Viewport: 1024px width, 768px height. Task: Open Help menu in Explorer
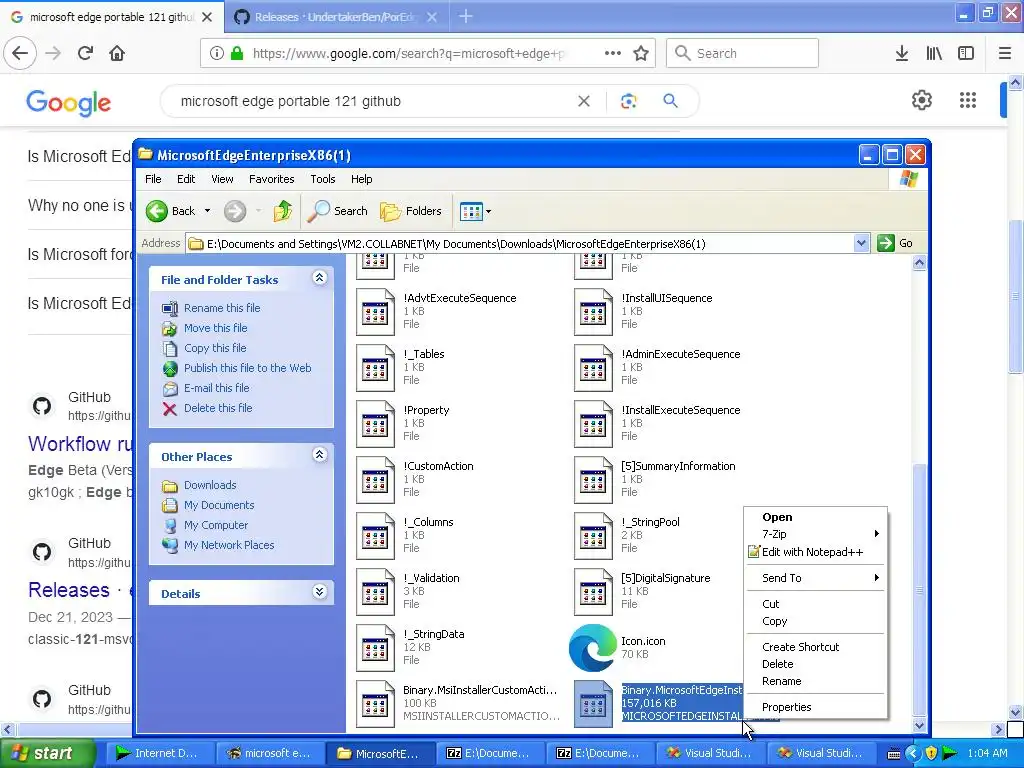pos(361,179)
